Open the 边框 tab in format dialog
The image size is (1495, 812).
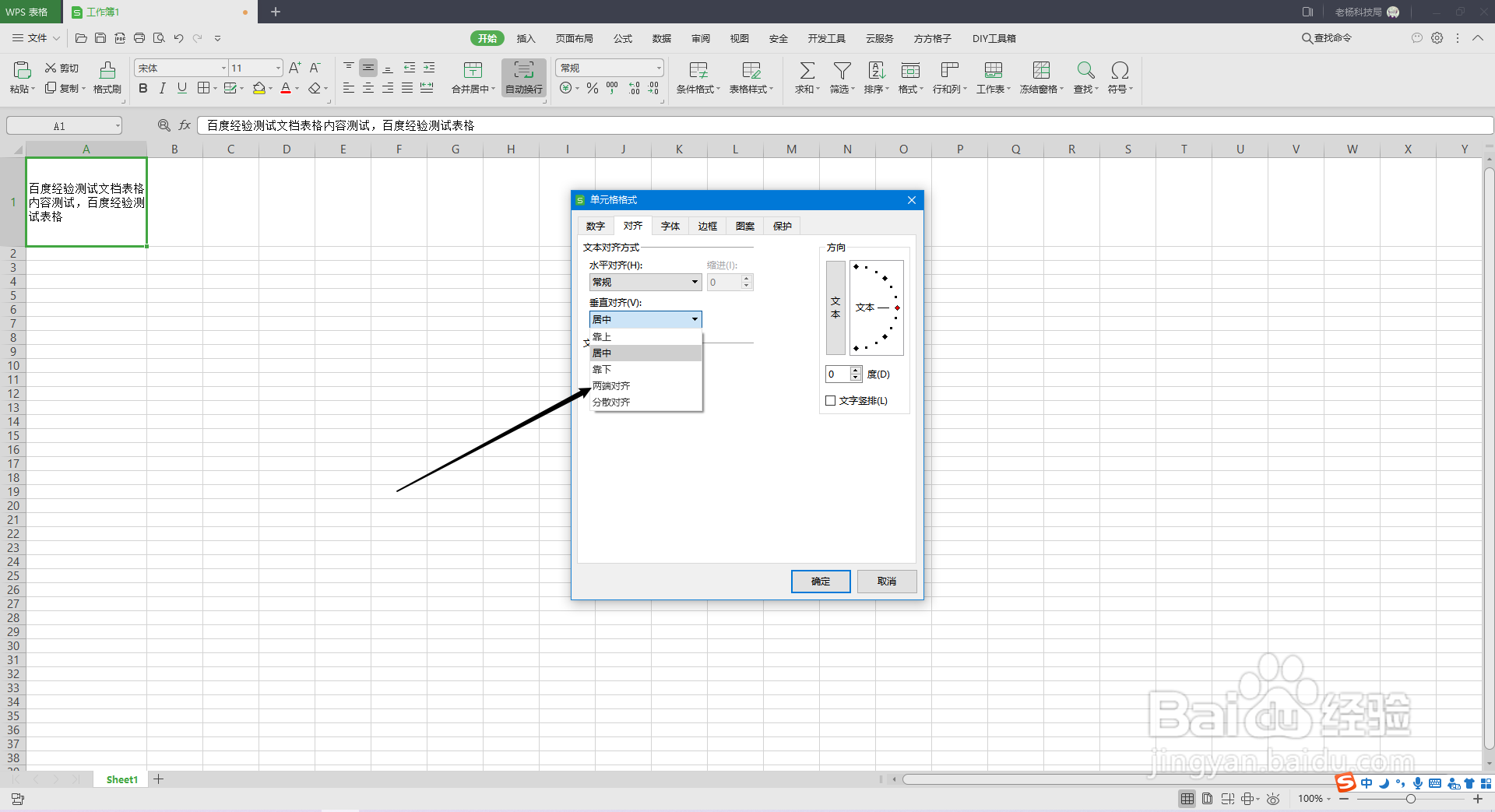pyautogui.click(x=708, y=226)
